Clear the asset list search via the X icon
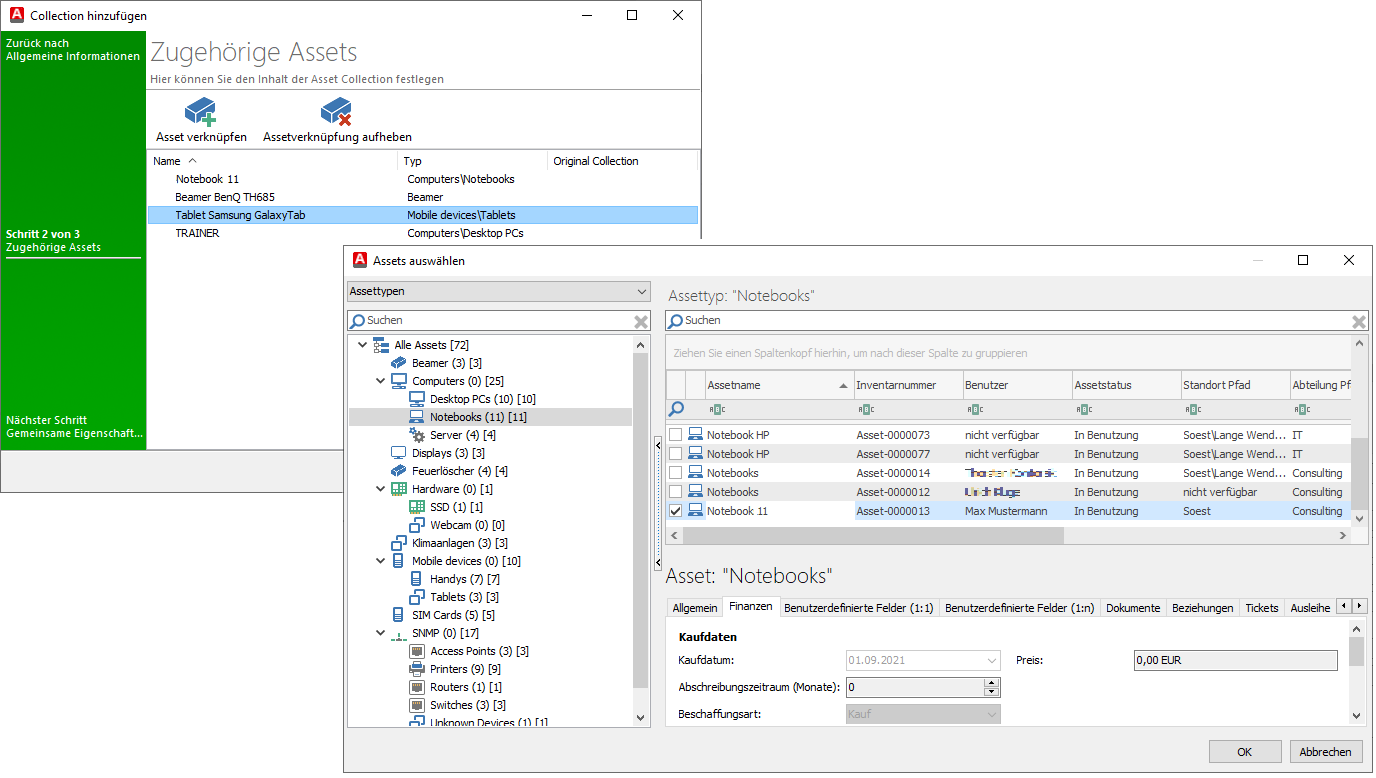This screenshot has width=1376, height=778. click(x=1358, y=320)
